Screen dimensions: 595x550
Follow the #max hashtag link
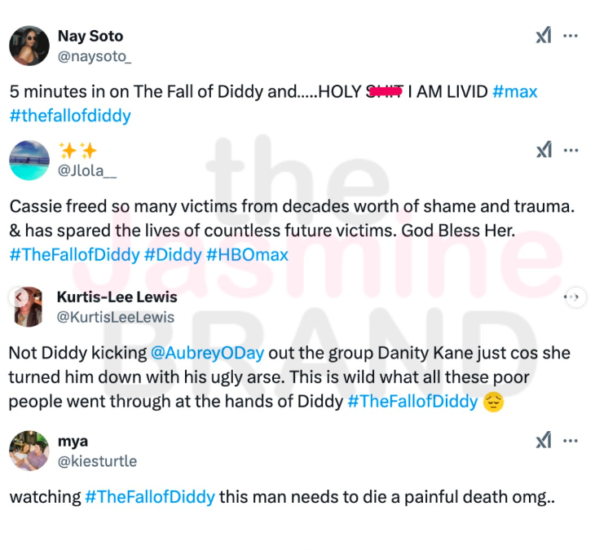515,92
